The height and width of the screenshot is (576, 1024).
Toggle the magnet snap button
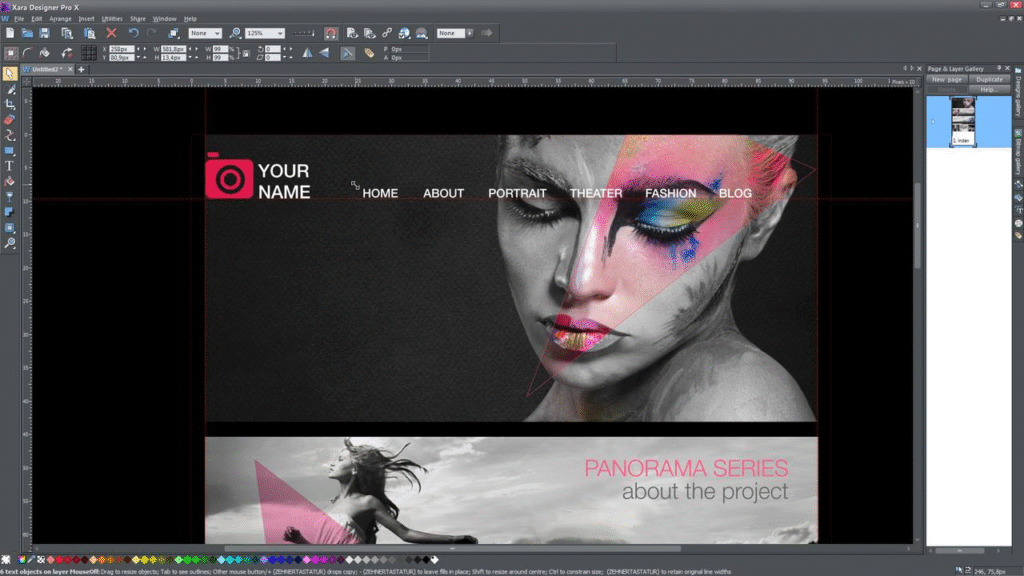[x=331, y=33]
